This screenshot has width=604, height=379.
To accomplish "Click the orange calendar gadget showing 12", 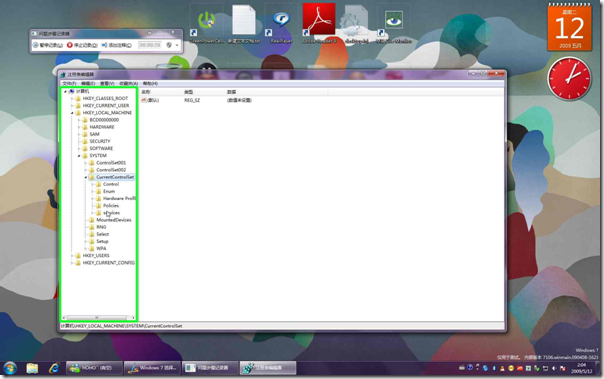I will point(569,27).
